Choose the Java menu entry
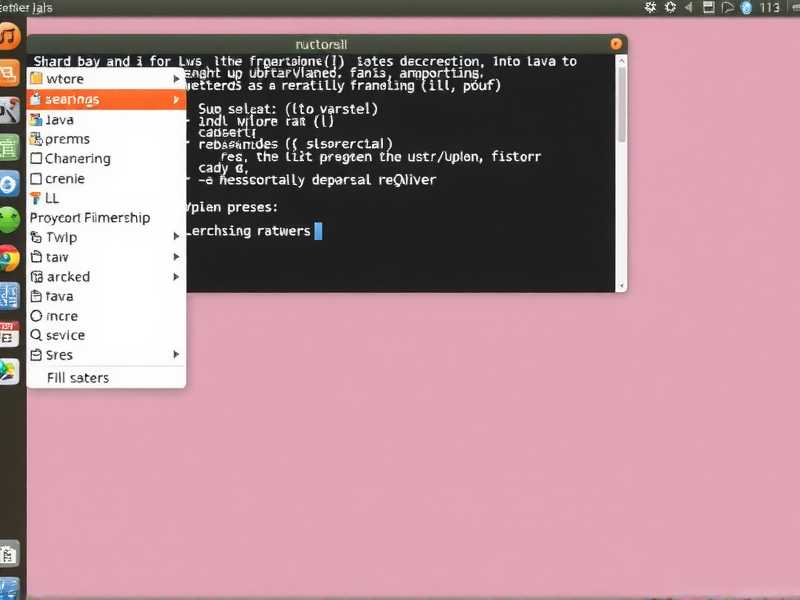 (60, 120)
